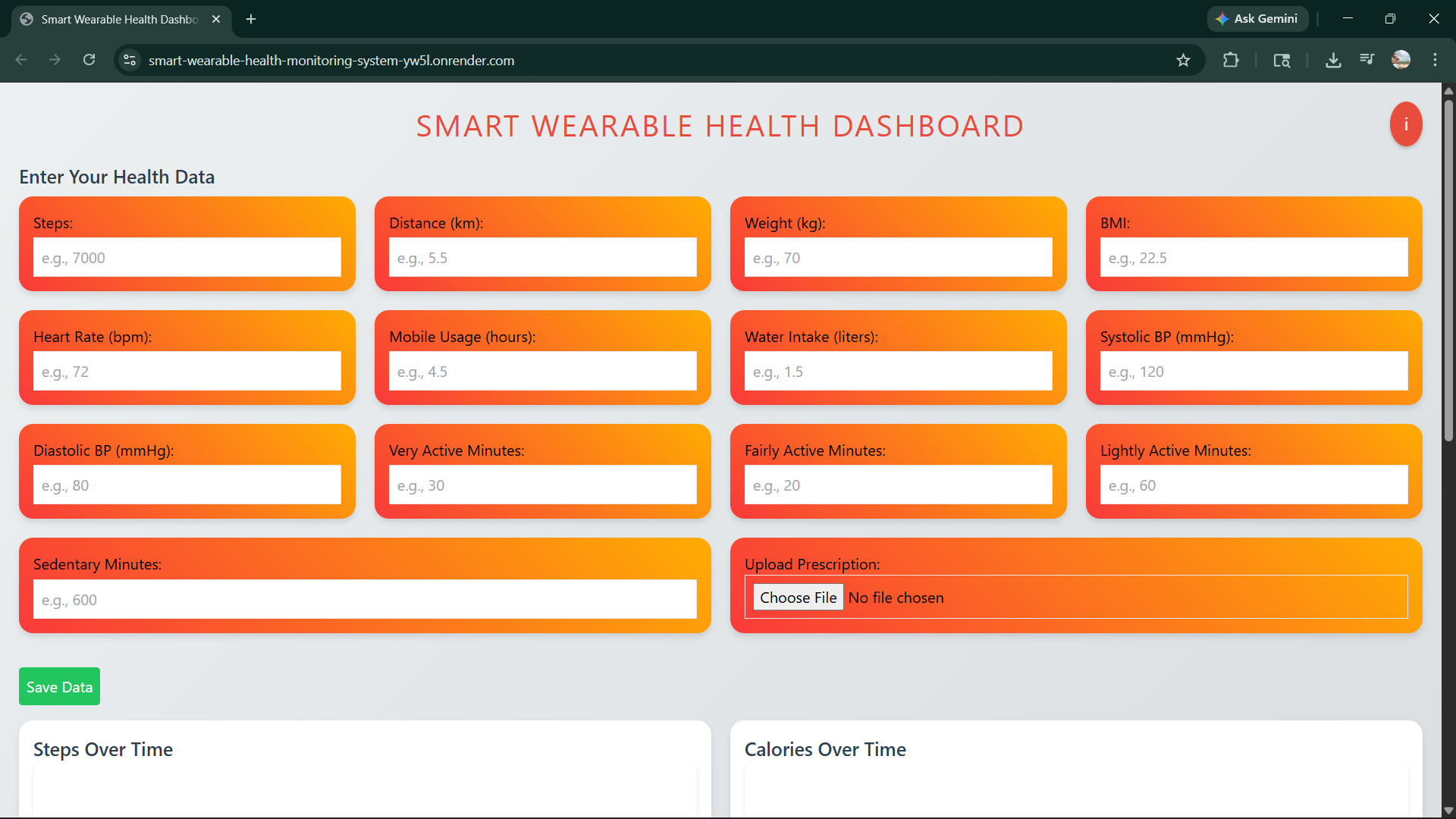Click the address bar URL
Screen dimensions: 1456x819
pos(331,61)
